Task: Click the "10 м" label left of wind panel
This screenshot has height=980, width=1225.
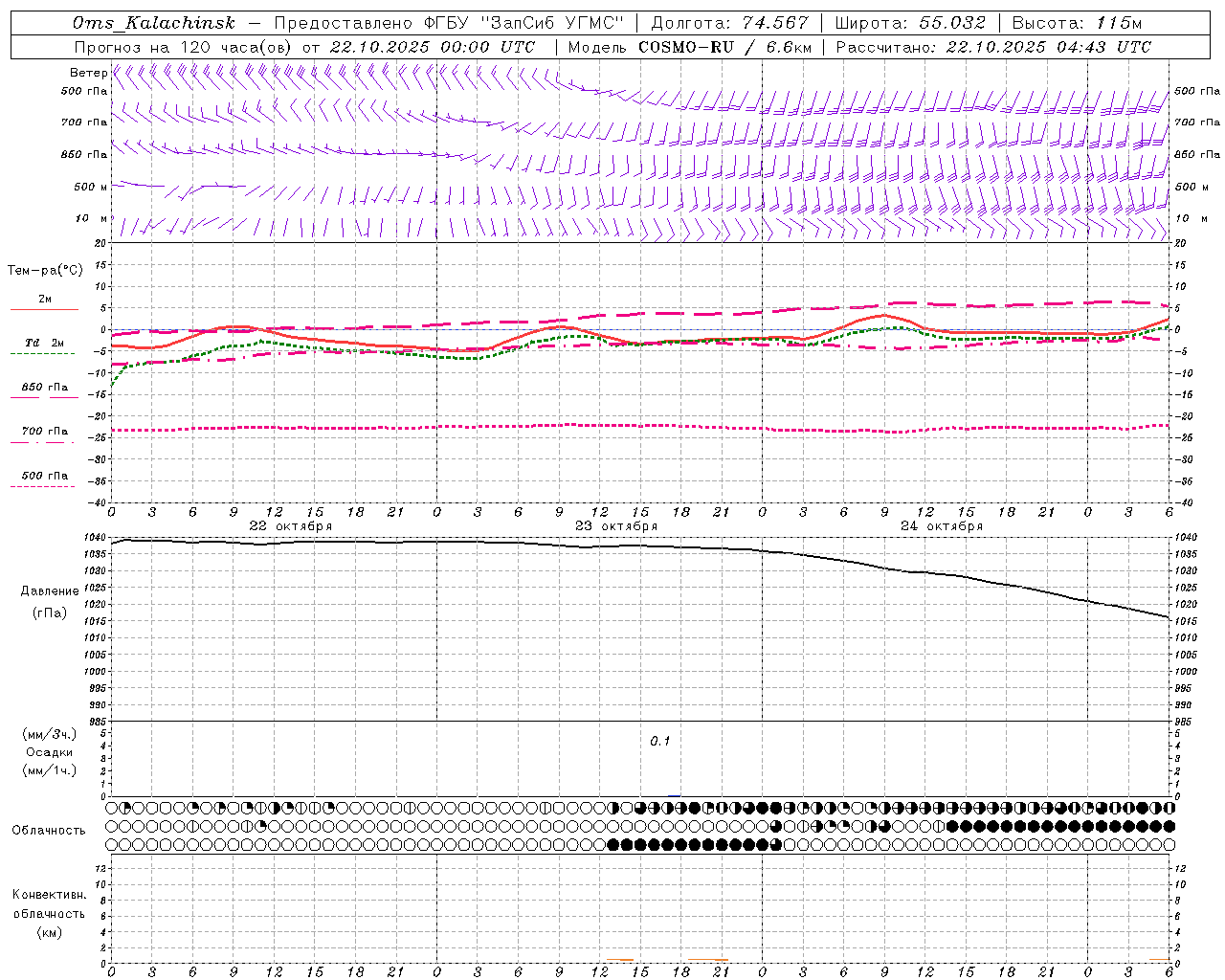Action: coord(92,219)
